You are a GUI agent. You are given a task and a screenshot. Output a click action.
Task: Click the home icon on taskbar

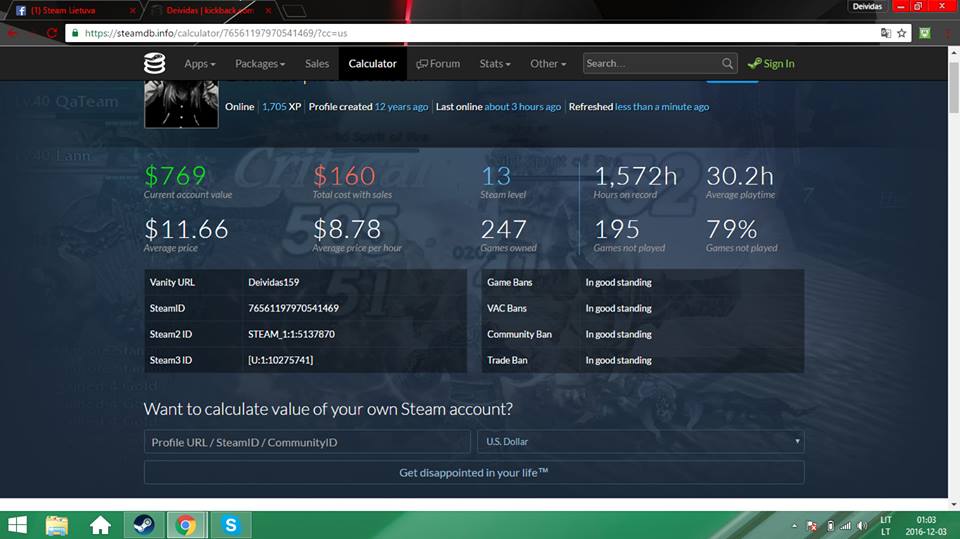click(x=100, y=525)
